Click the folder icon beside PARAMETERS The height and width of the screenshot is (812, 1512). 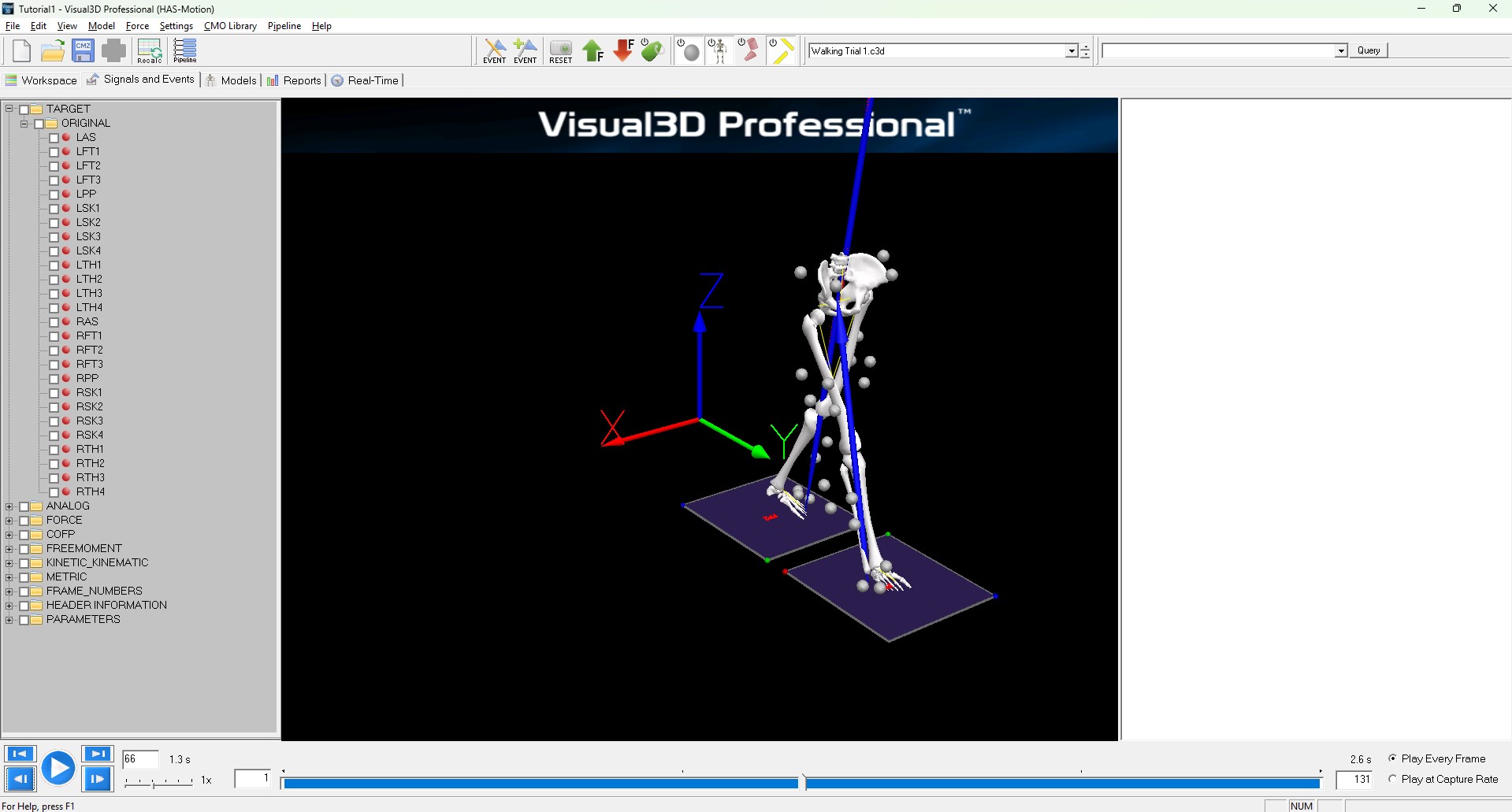(36, 620)
